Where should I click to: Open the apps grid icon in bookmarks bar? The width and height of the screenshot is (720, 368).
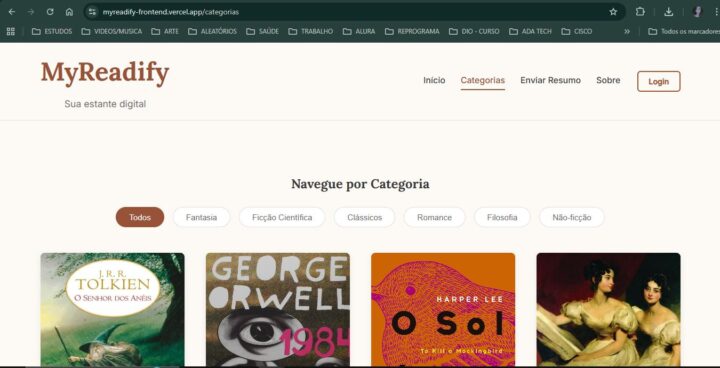[11, 31]
